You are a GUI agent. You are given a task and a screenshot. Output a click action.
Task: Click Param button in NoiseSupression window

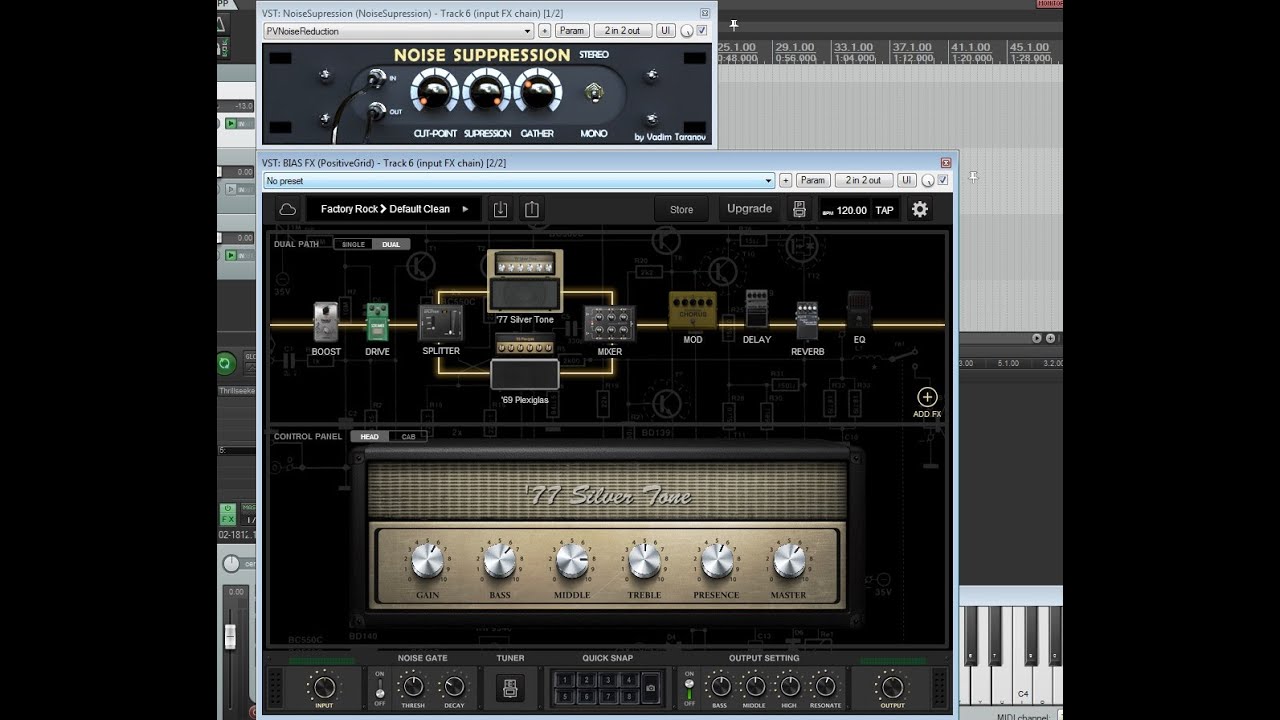pyautogui.click(x=572, y=31)
